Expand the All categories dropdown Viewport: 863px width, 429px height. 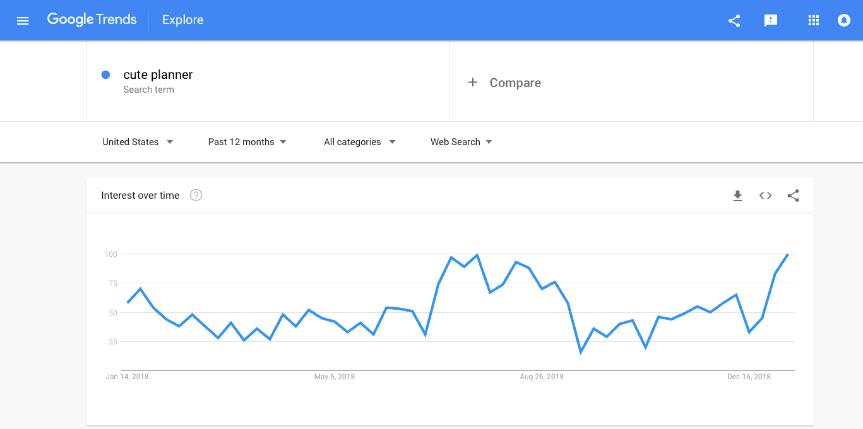tap(359, 142)
